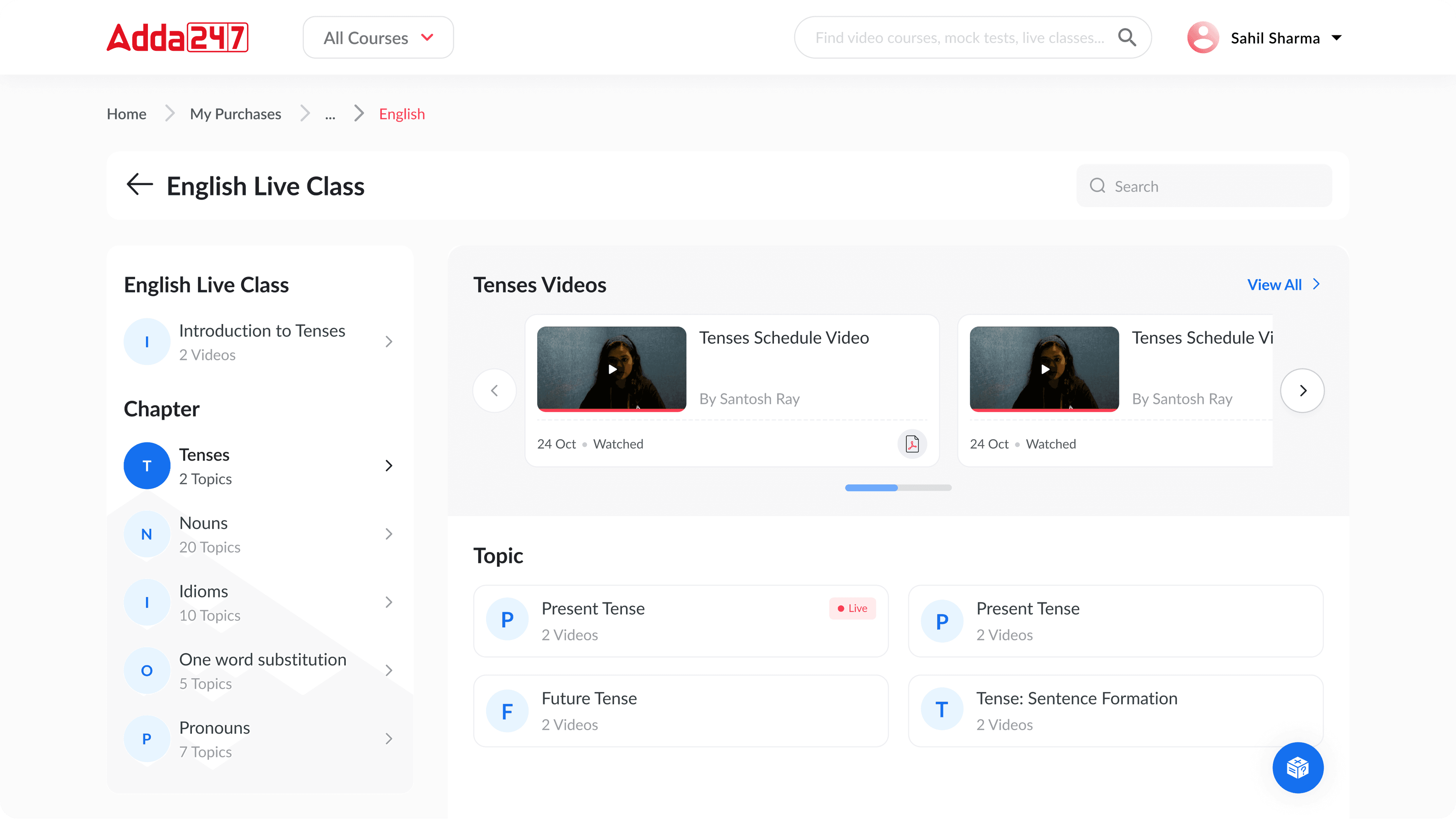Go to My Purchases breadcrumb
The width and height of the screenshot is (1456, 819).
tap(235, 114)
